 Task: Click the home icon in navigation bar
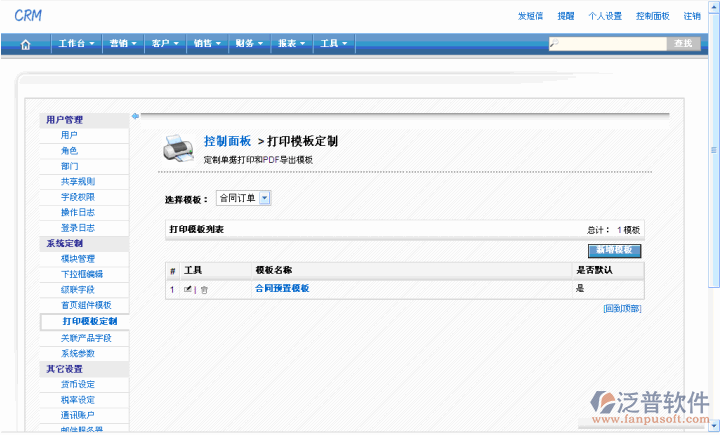pos(25,44)
